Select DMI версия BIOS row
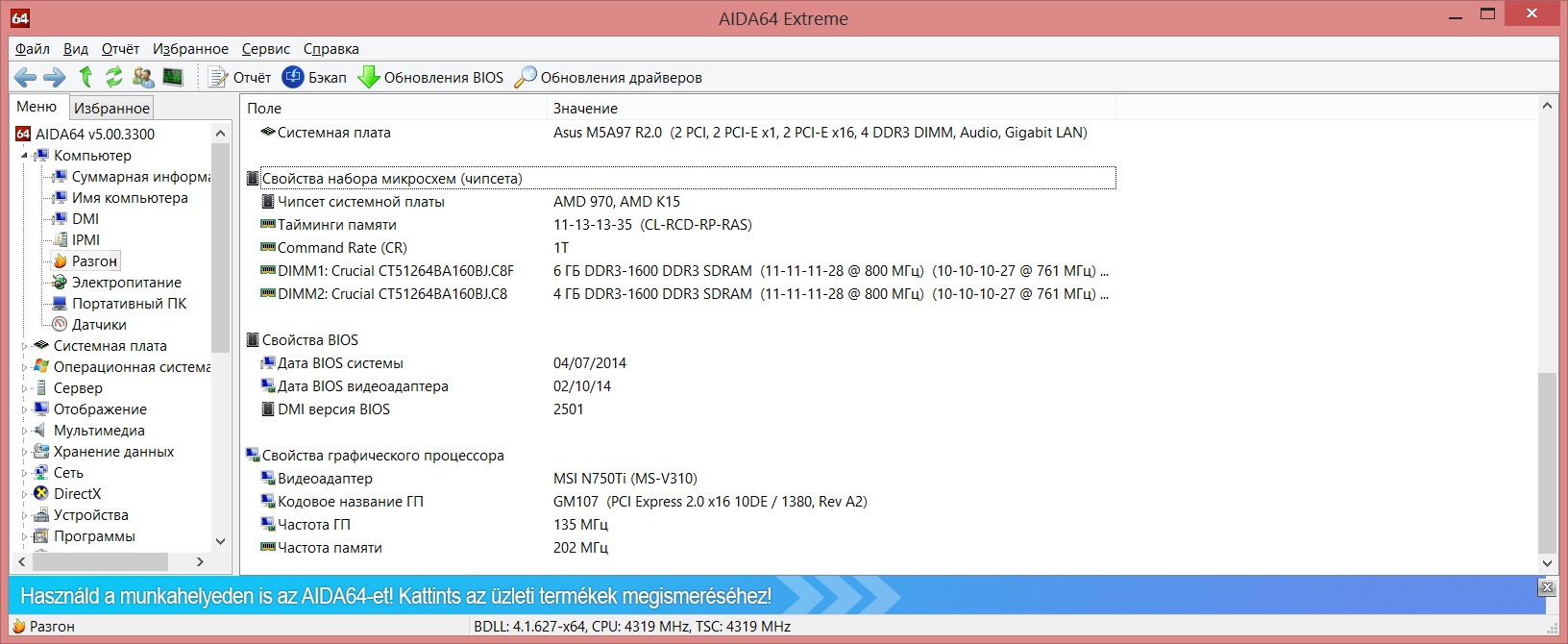1568x644 pixels. 680,409
